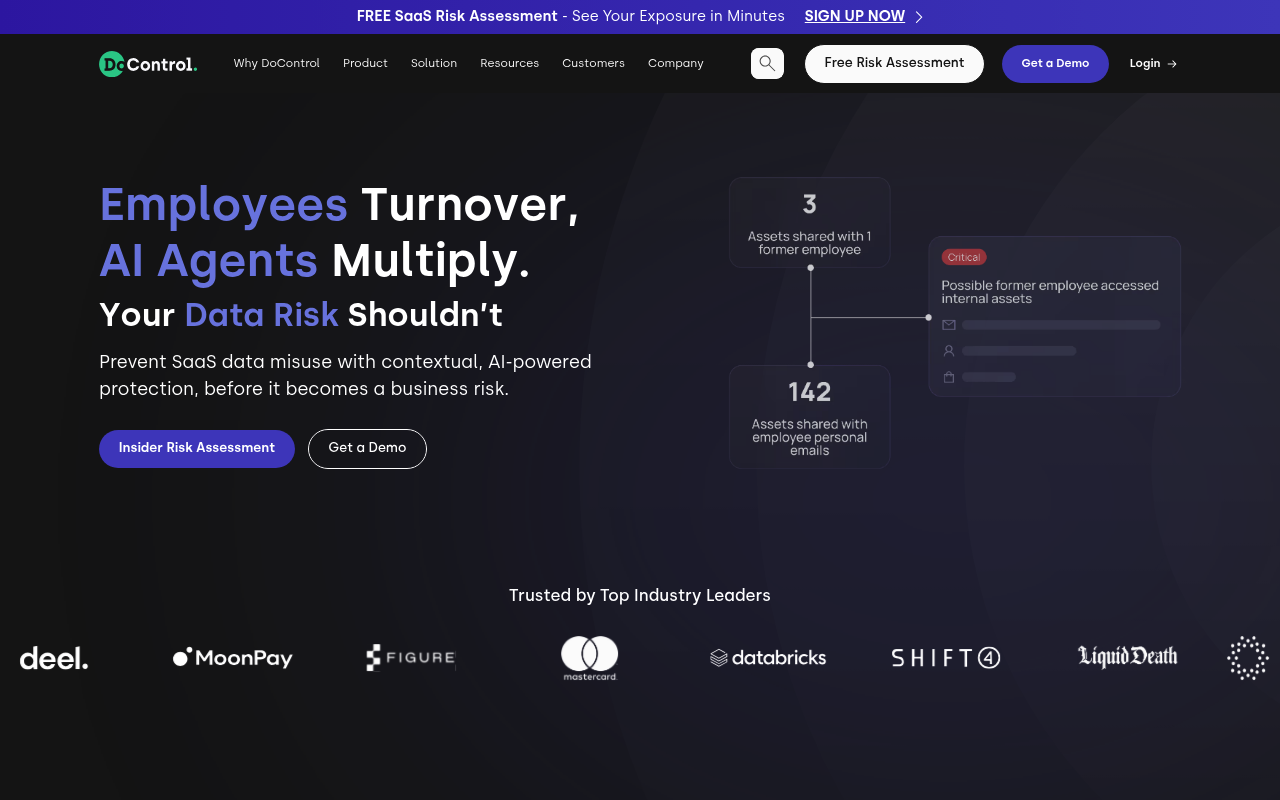1280x800 pixels.
Task: Click the Mastercard logo
Action: tap(589, 658)
